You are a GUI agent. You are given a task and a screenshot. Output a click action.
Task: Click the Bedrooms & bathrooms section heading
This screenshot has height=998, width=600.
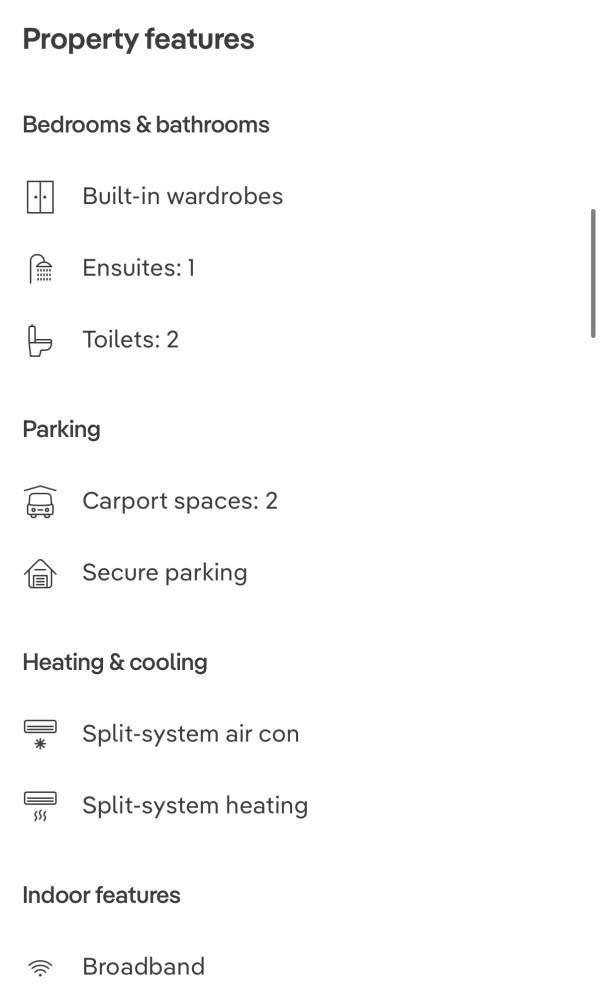click(x=146, y=125)
